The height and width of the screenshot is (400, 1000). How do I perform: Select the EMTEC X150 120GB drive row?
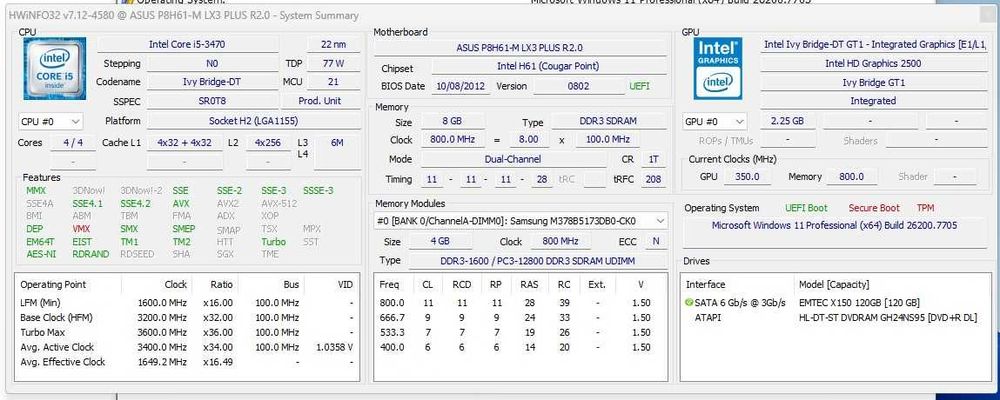click(x=835, y=302)
